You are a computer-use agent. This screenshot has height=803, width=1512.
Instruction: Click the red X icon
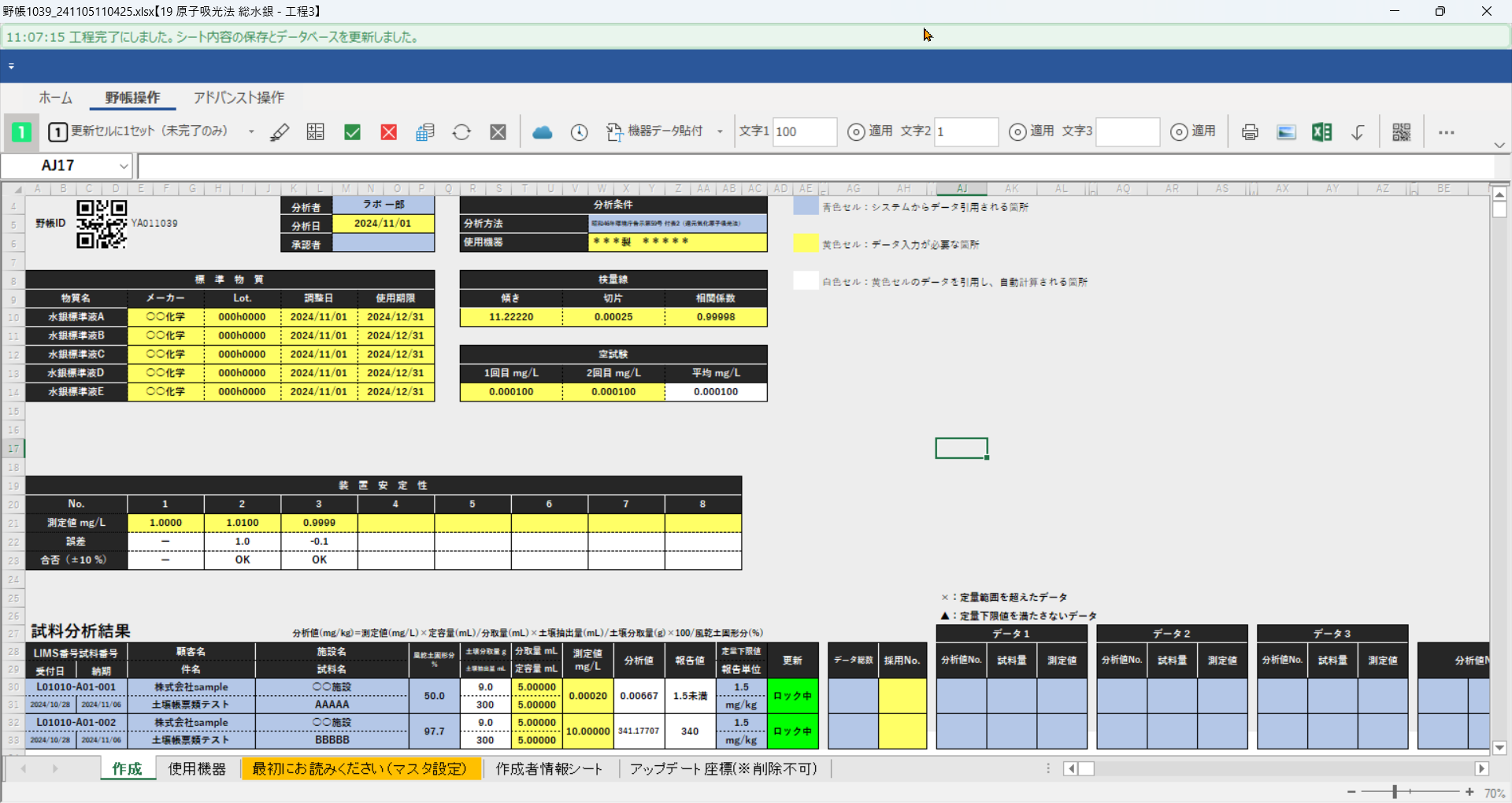(389, 132)
